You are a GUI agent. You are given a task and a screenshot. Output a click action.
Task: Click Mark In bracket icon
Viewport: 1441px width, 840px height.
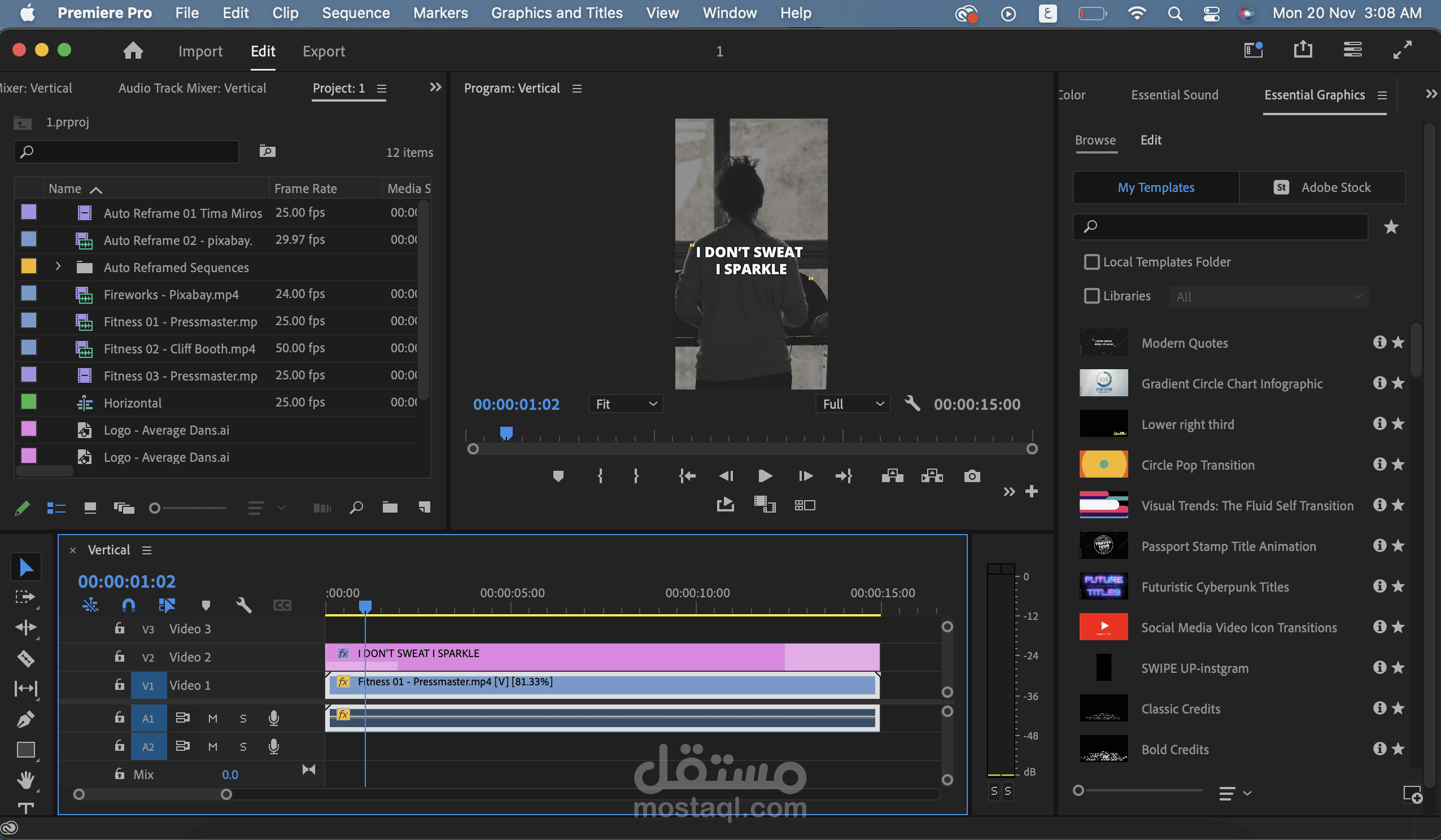(x=600, y=476)
